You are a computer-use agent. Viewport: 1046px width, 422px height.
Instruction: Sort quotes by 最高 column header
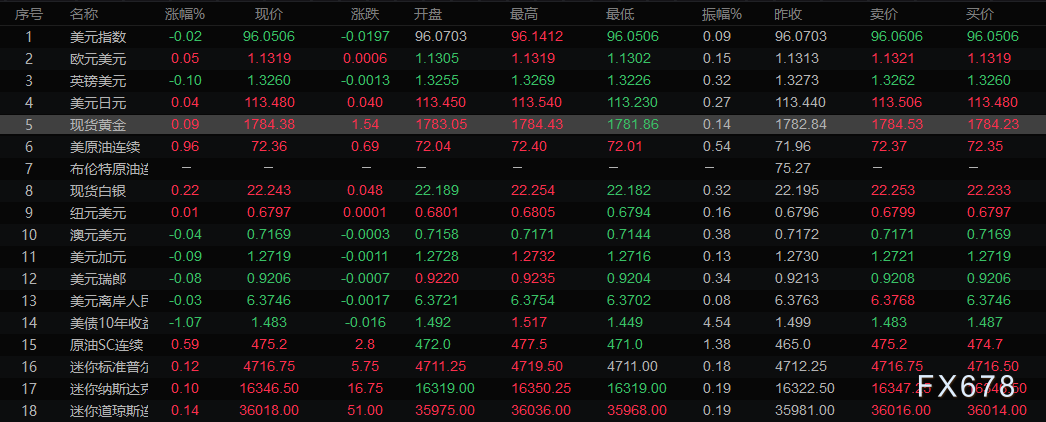click(x=524, y=14)
